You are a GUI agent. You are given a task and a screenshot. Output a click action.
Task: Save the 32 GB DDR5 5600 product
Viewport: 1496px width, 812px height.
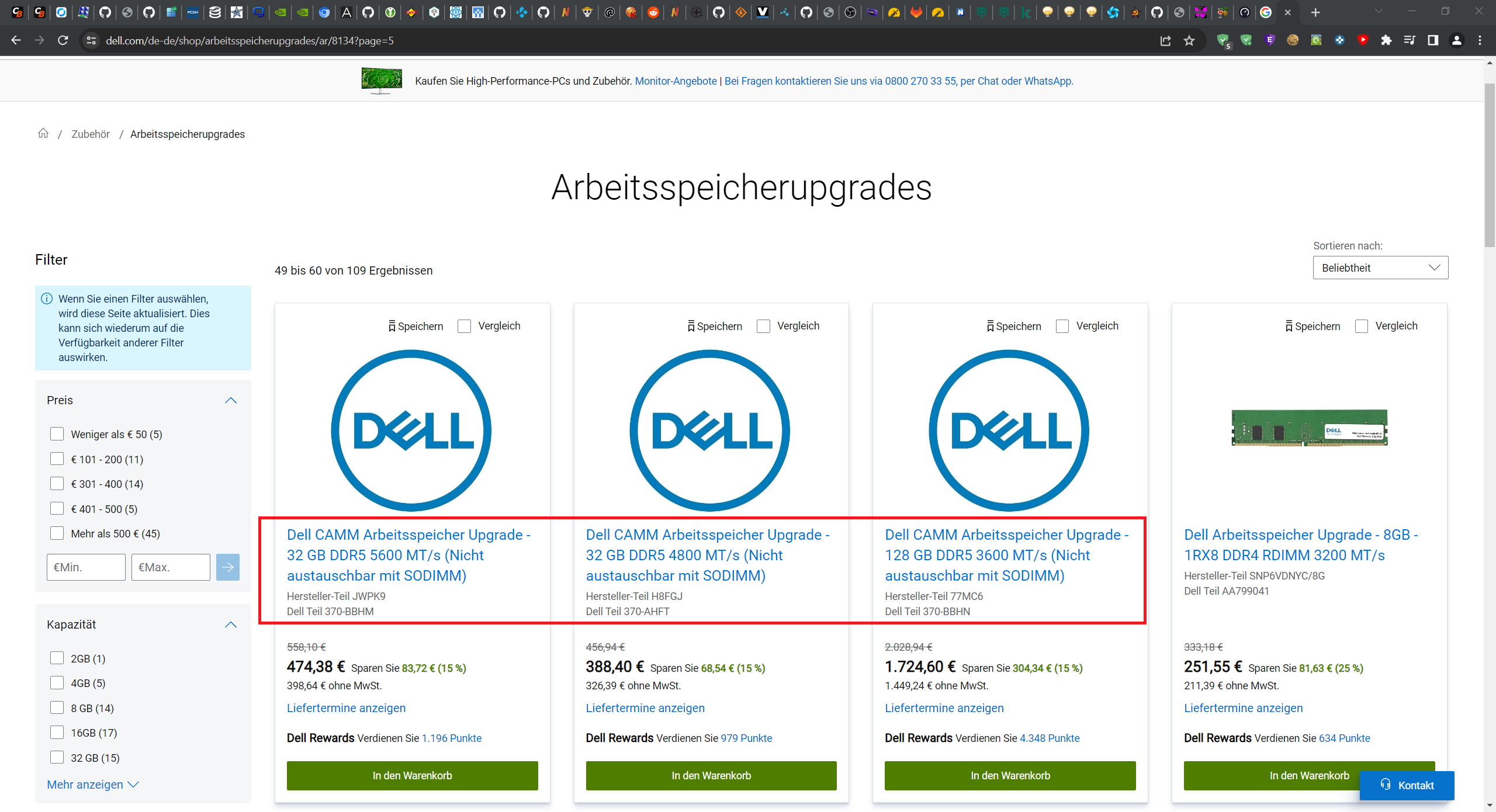[x=415, y=326]
